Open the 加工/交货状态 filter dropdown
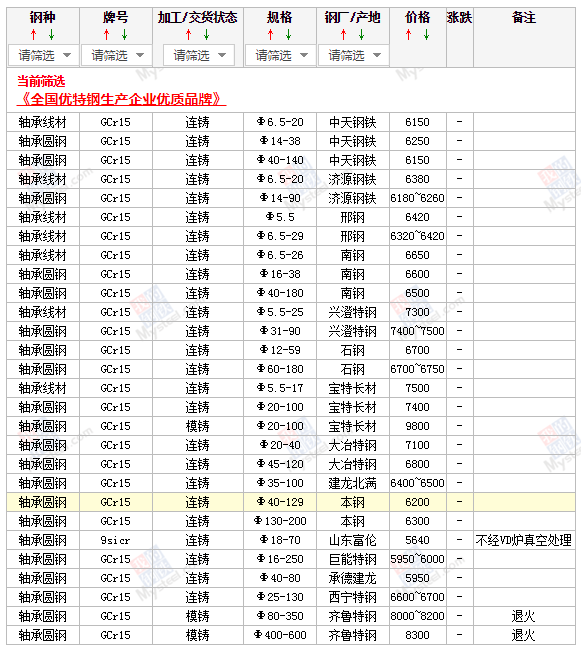This screenshot has width=581, height=649. pyautogui.click(x=199, y=55)
